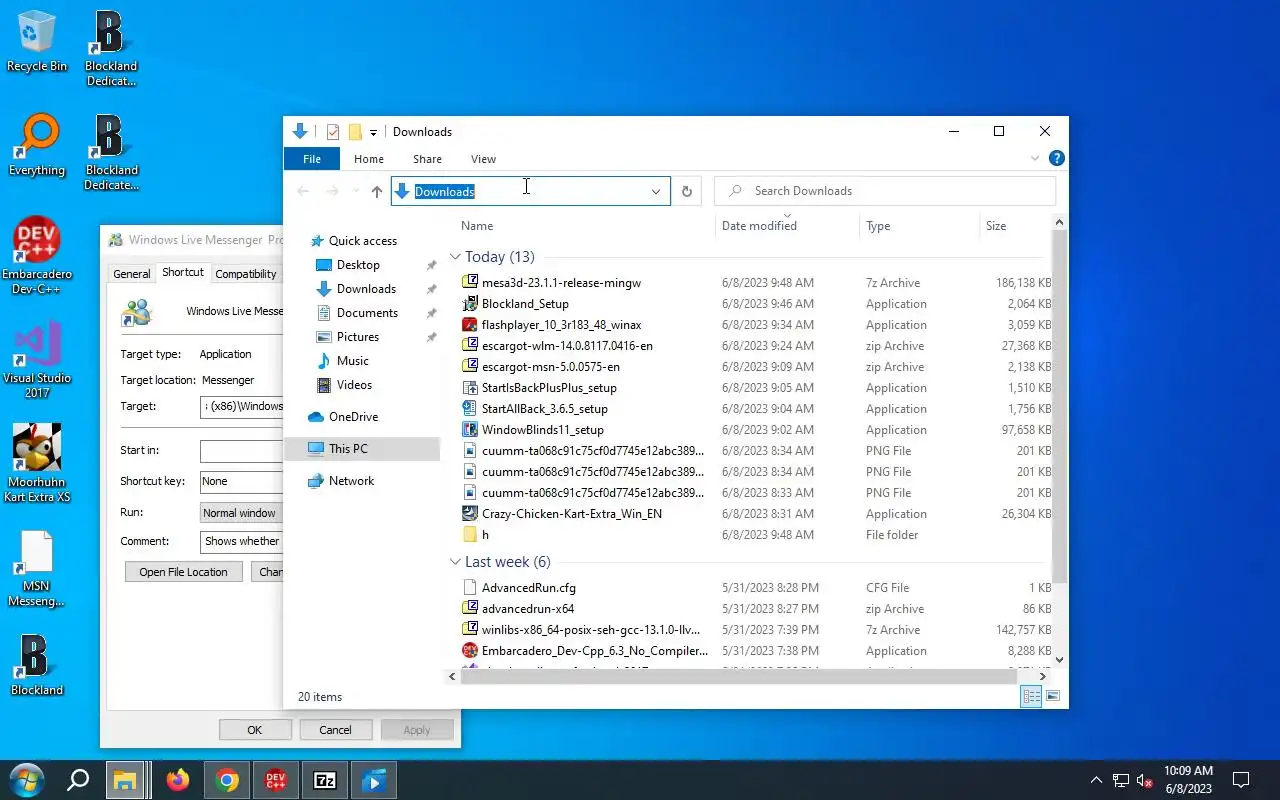Refresh the Downloads folder view
Screen dimensions: 1280x800
click(686, 191)
